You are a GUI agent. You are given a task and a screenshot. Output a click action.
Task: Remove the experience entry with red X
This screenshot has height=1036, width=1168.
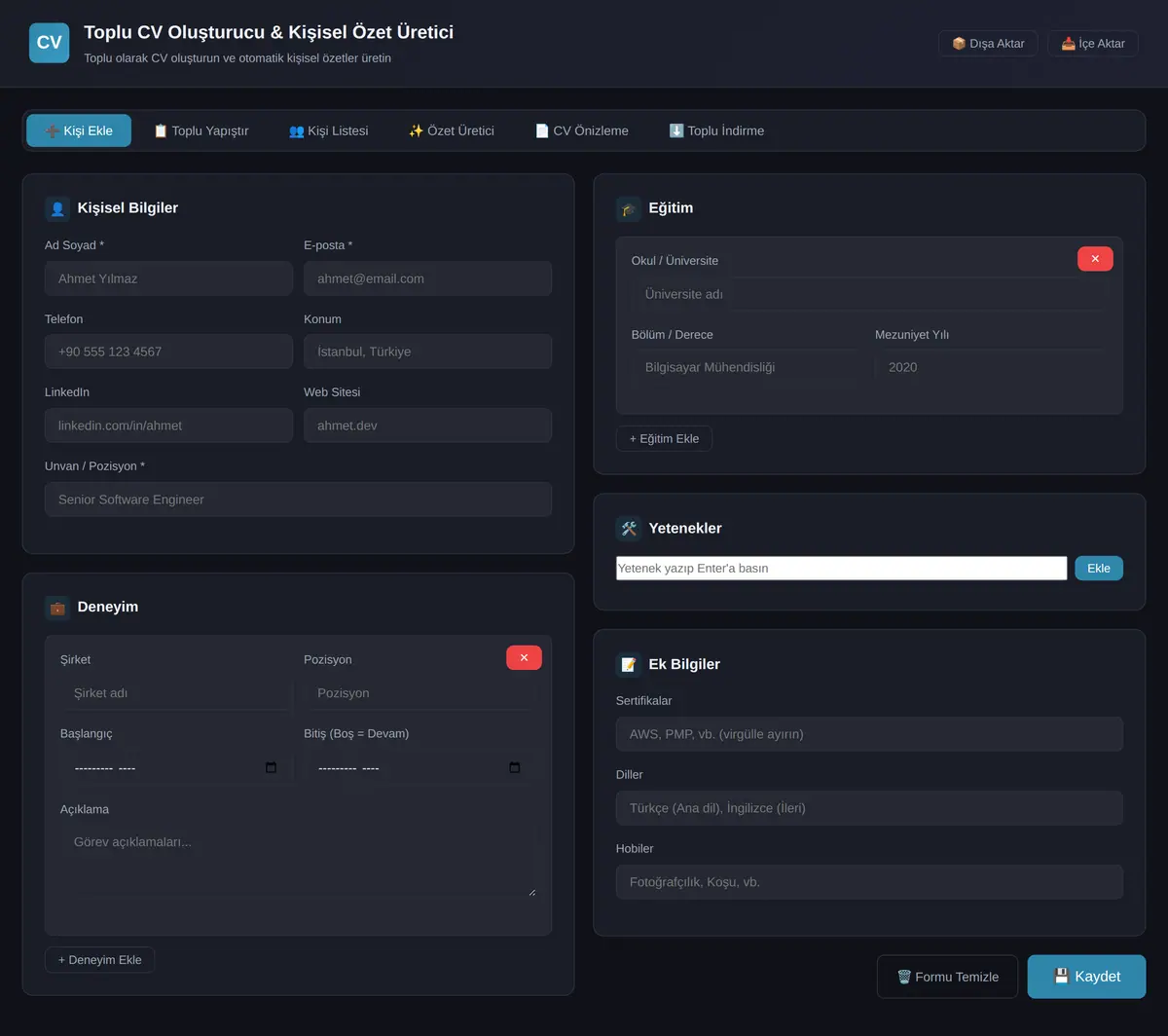pos(524,658)
